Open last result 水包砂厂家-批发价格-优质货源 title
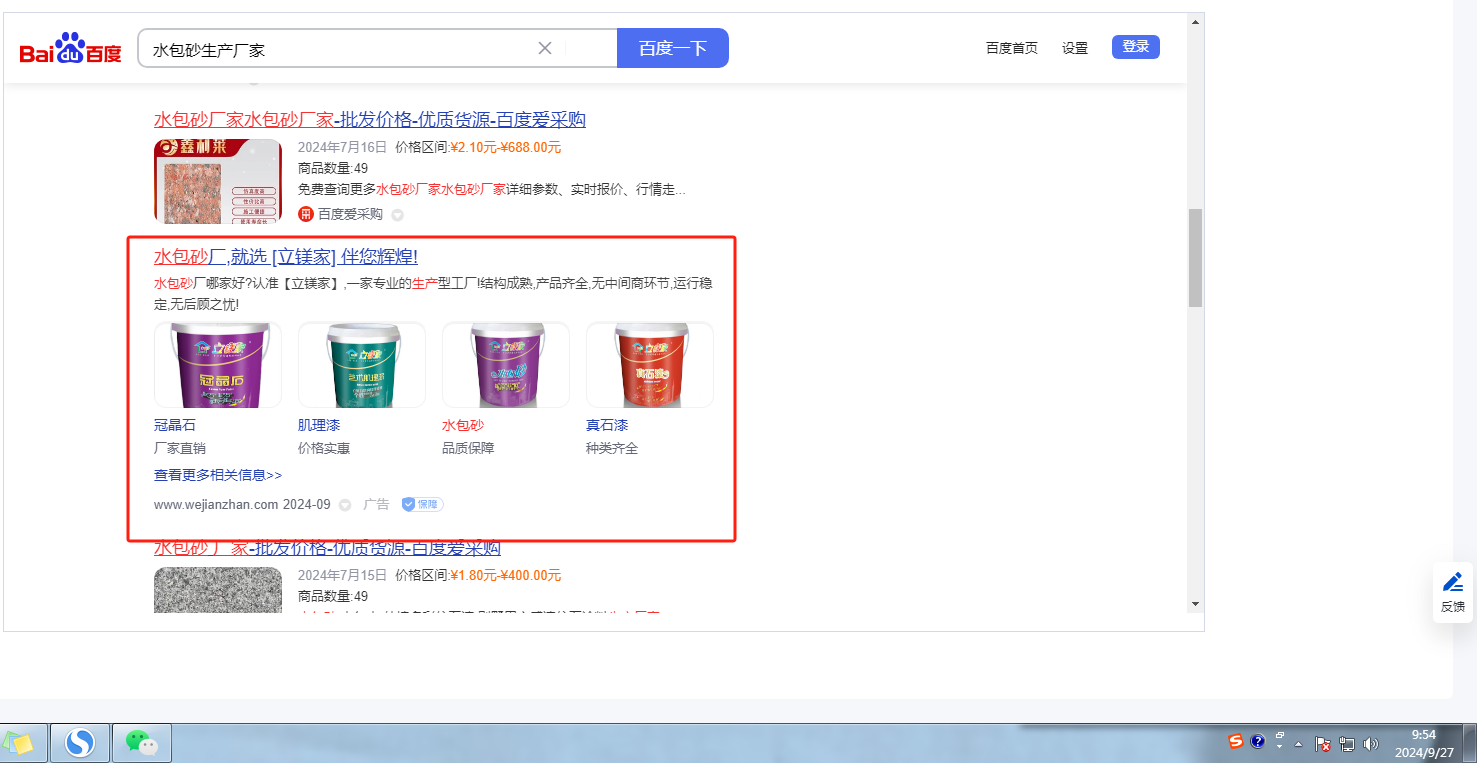 pos(327,548)
